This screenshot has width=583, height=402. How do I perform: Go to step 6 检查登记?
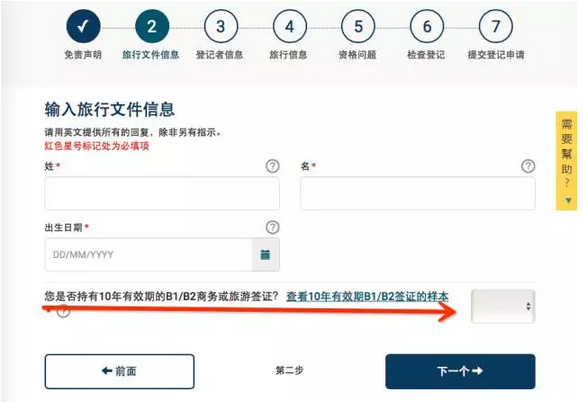pos(427,26)
